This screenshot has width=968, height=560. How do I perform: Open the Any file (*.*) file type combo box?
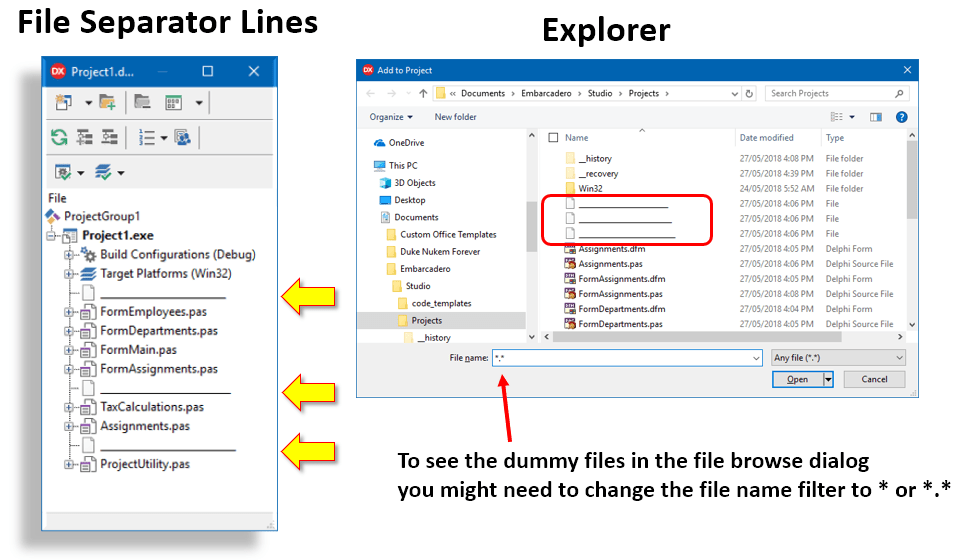(x=838, y=357)
